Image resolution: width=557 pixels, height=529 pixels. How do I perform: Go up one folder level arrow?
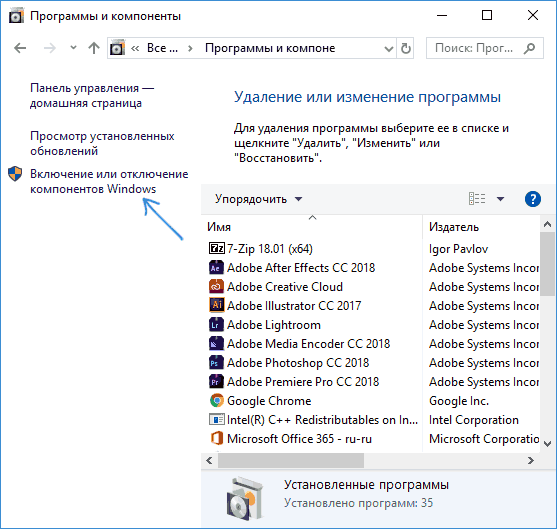(94, 48)
